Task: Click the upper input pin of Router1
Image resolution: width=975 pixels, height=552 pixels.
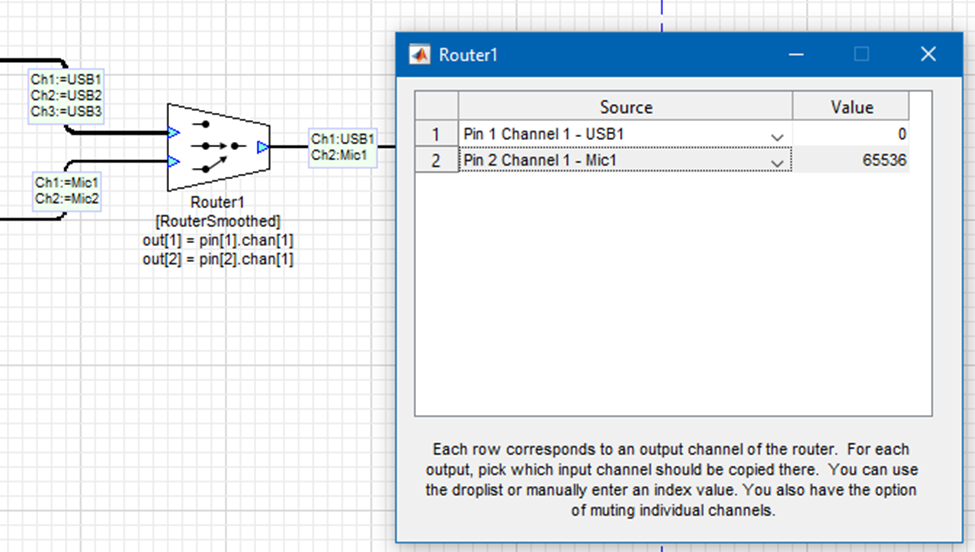Action: [x=173, y=132]
